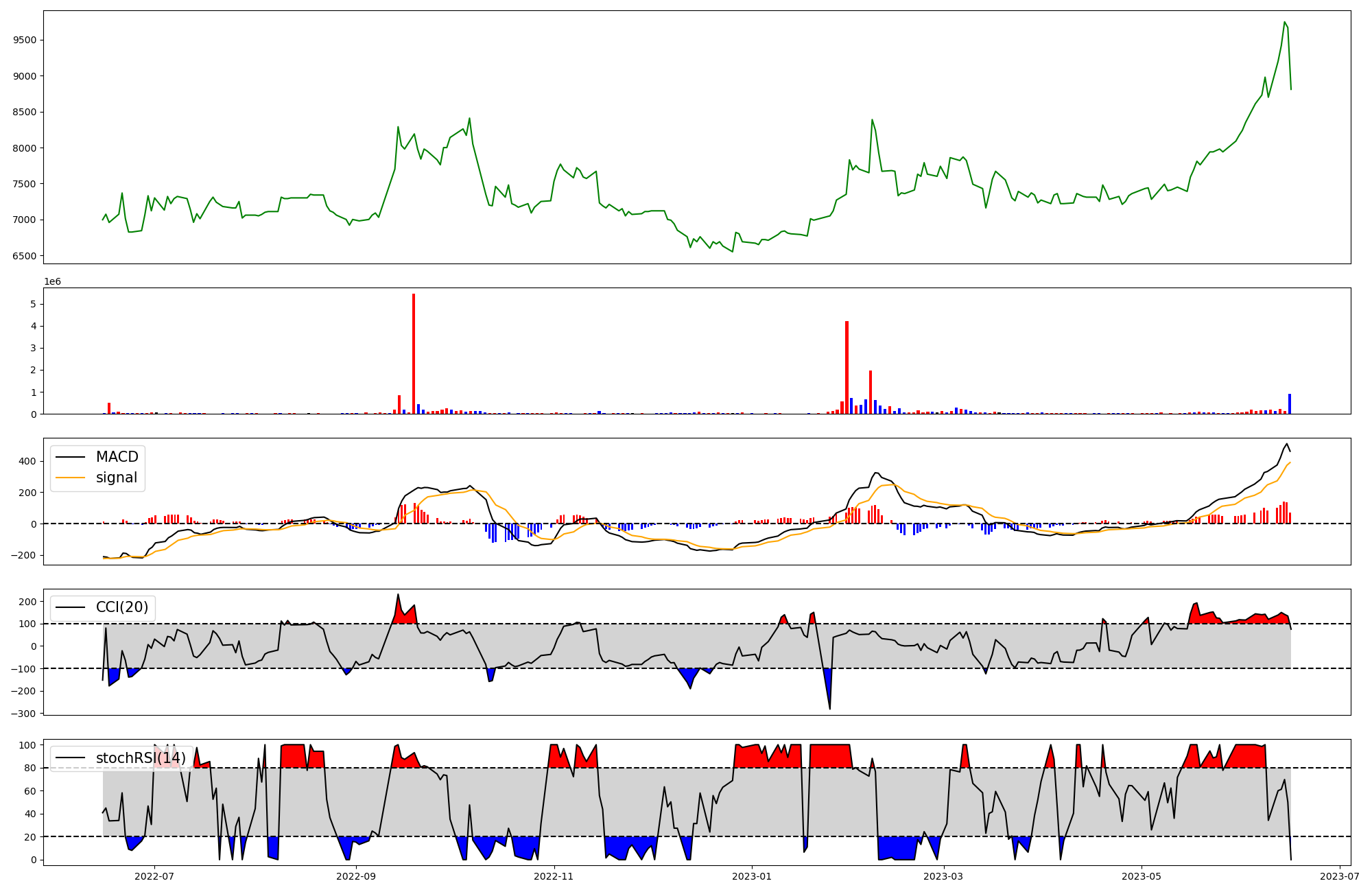1372x892 pixels.
Task: Click the 8000 price axis label
Action: pos(25,148)
